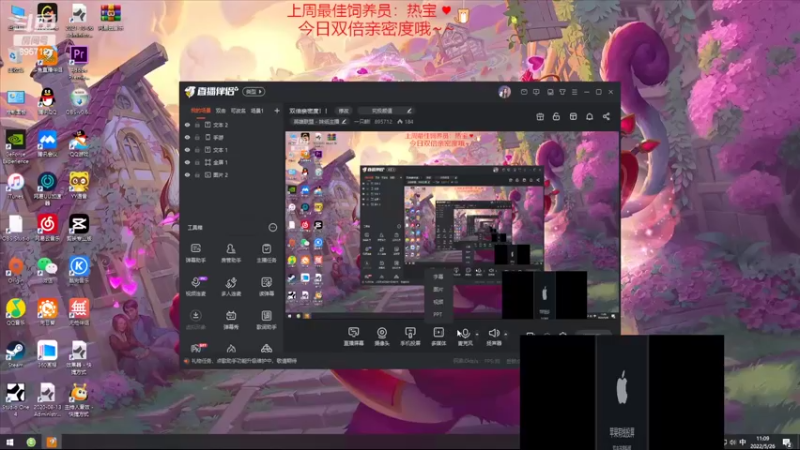Screen dimensions: 800x450
Task: Open the mode switch pill near logo
Action: 254,92
